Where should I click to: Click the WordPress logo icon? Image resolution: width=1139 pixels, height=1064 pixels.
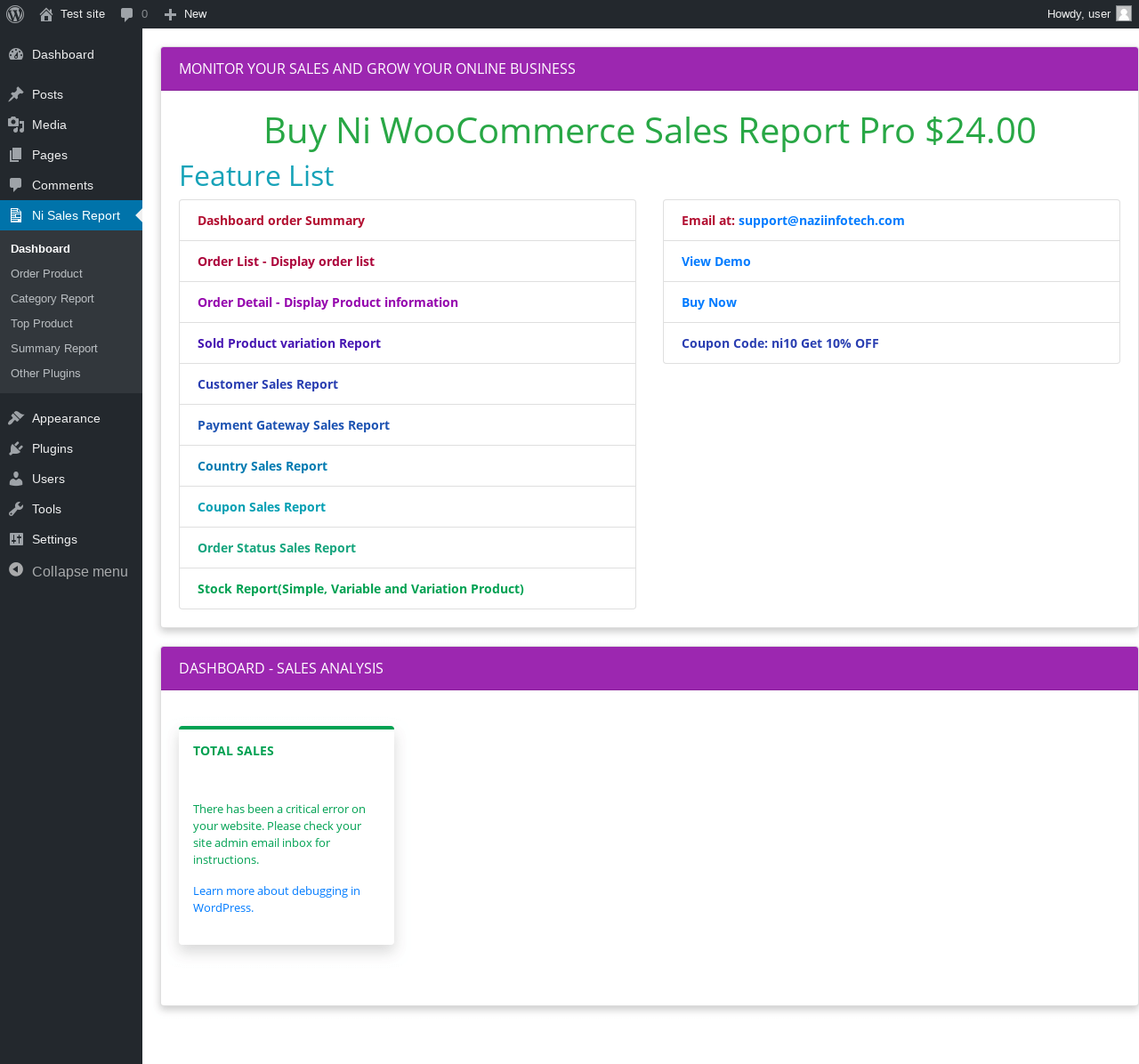tap(15, 14)
